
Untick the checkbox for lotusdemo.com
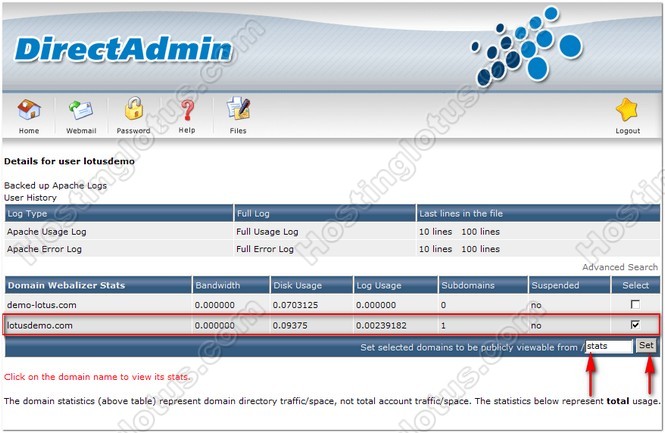tap(635, 325)
